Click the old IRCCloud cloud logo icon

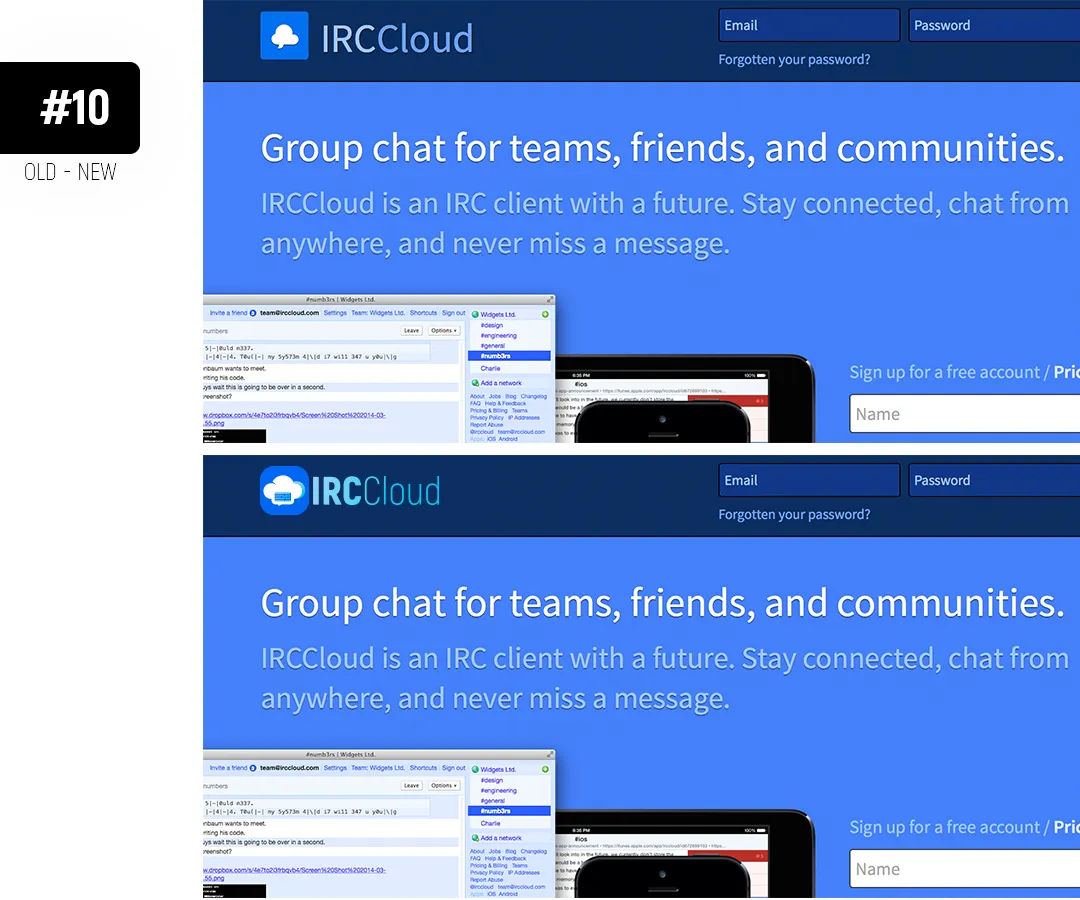tap(284, 36)
